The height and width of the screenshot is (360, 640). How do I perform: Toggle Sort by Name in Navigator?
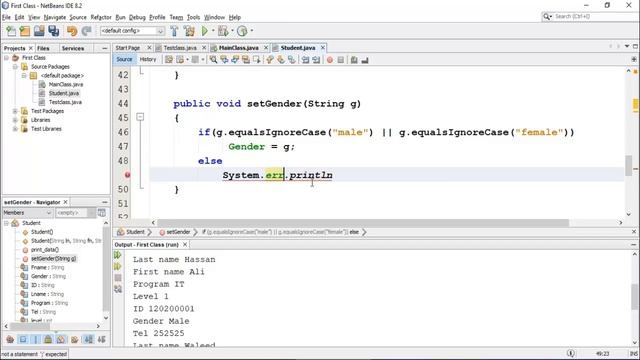(88, 340)
